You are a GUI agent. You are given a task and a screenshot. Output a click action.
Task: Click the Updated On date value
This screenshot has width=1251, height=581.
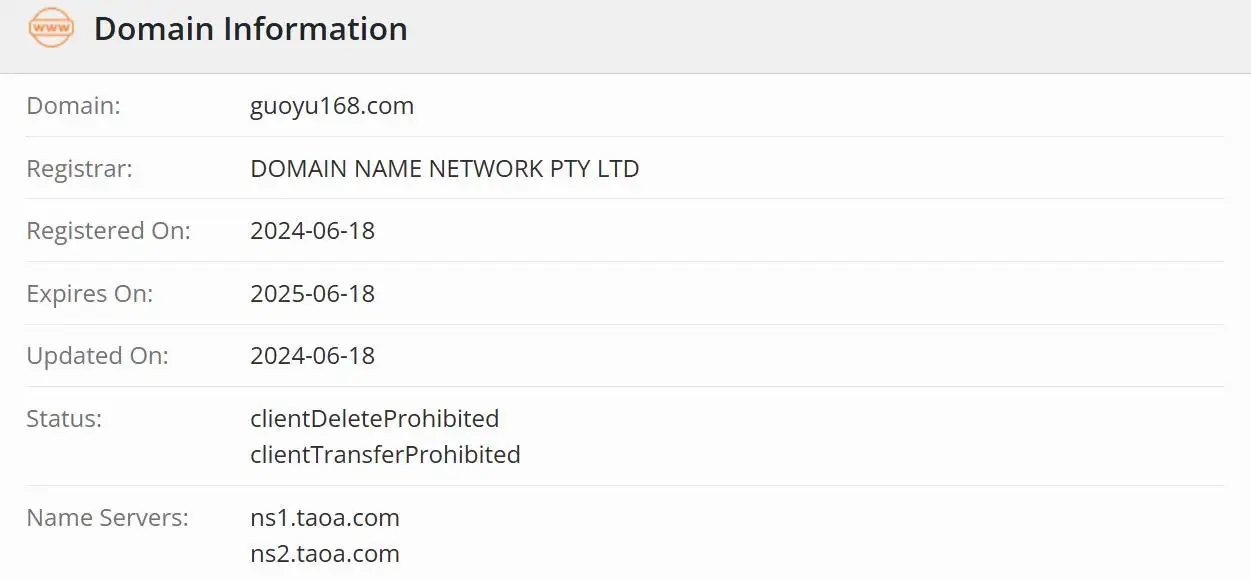click(313, 356)
